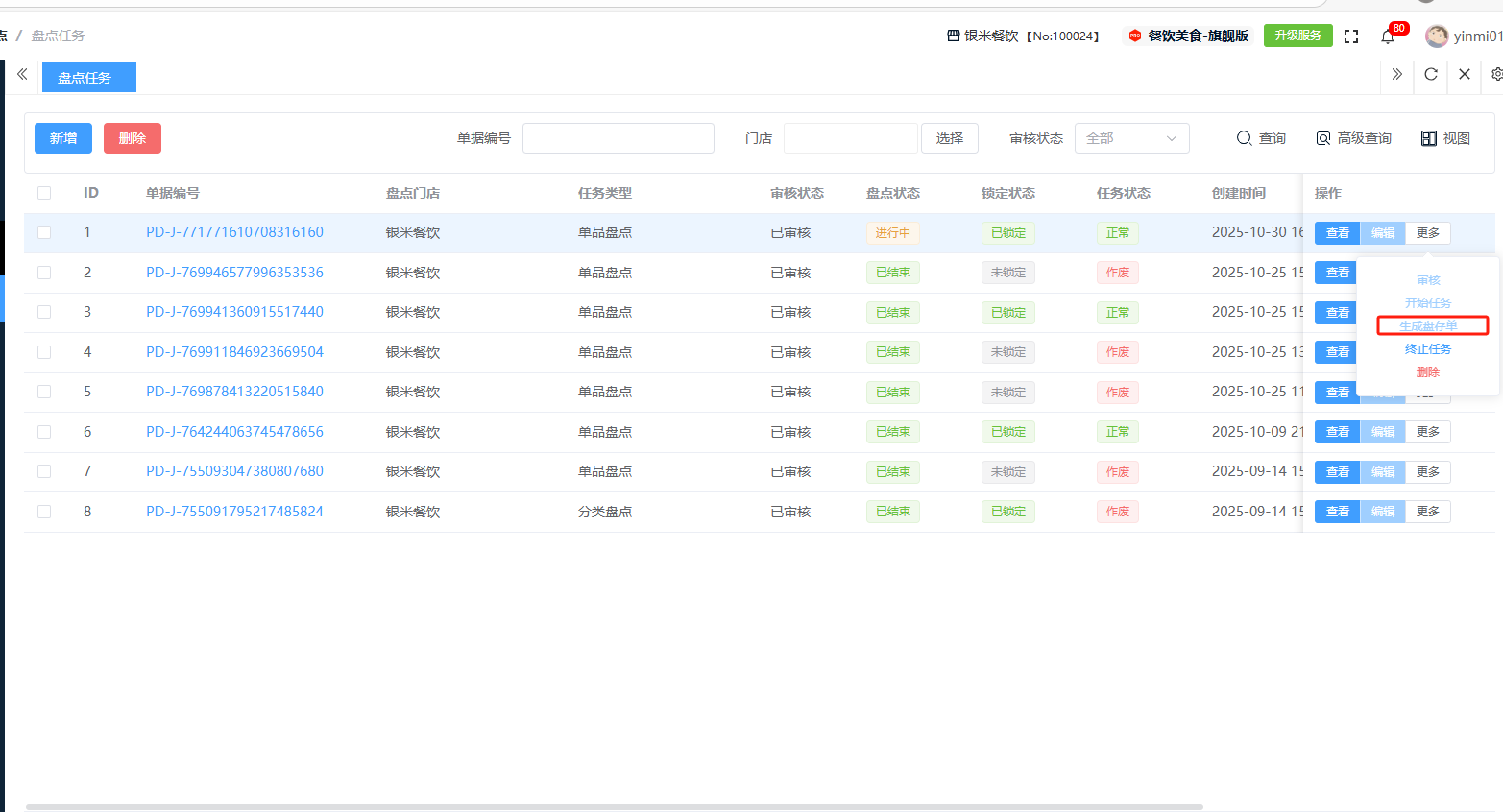Open the notification bell with 80 badge

point(1388,36)
